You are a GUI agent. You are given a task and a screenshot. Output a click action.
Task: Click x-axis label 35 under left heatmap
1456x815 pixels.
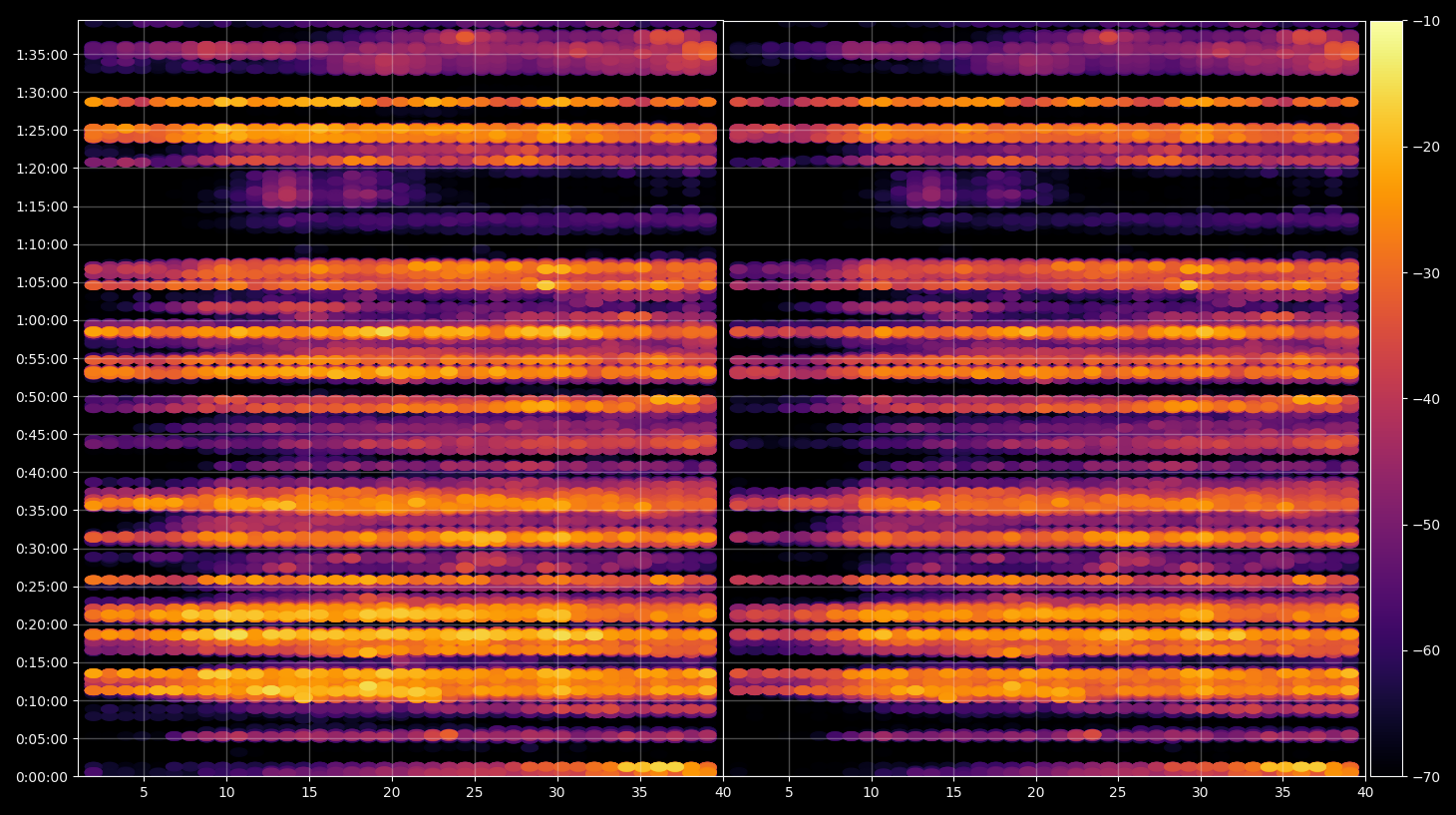coord(639,793)
